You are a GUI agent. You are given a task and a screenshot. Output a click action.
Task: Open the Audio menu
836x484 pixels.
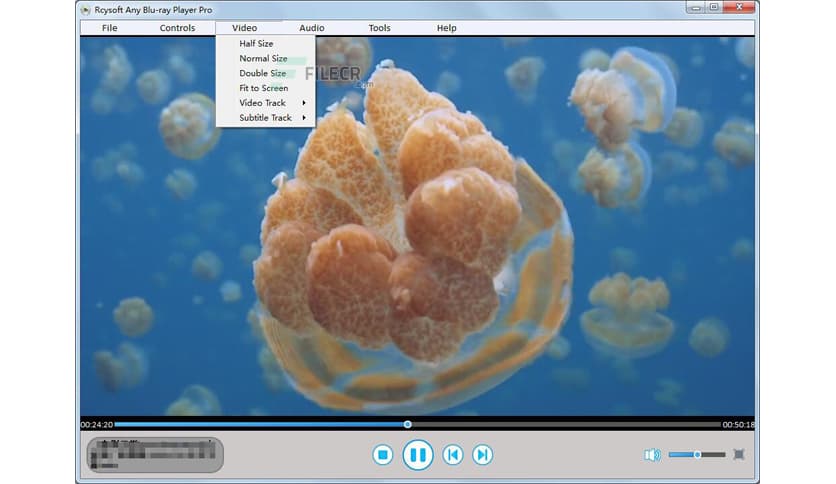click(x=311, y=28)
